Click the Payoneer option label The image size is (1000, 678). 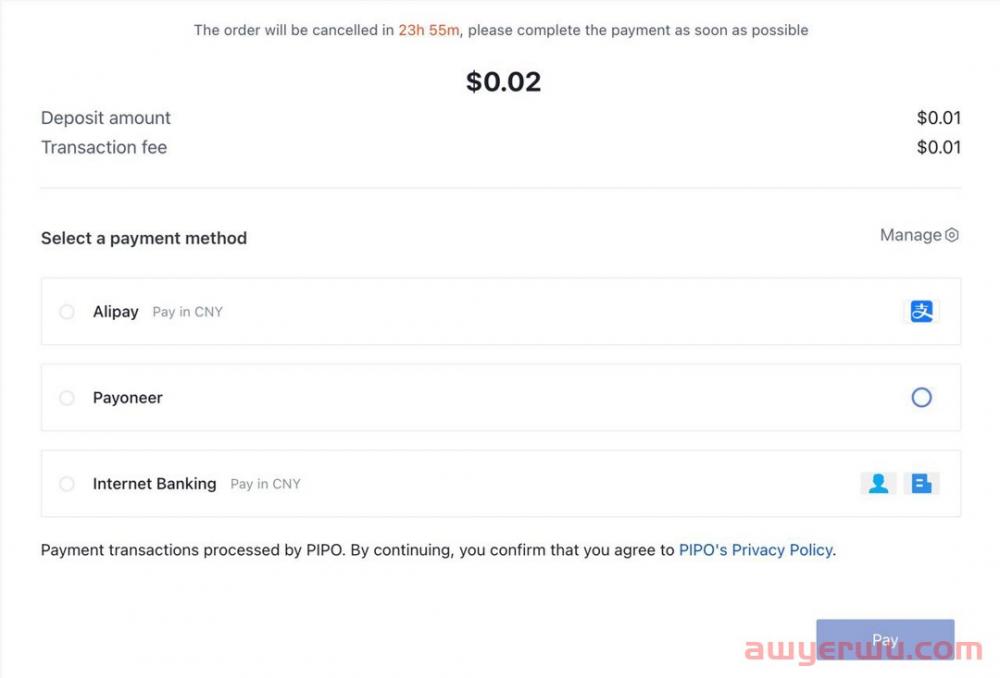tap(128, 398)
